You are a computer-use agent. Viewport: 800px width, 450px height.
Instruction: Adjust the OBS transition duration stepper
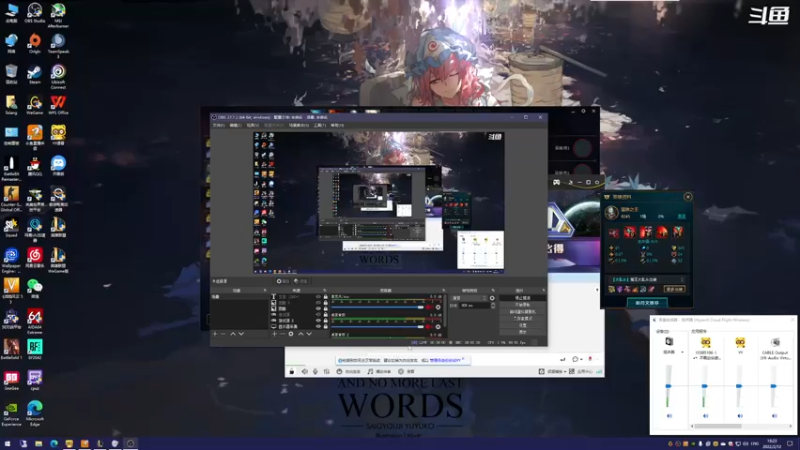coord(493,305)
